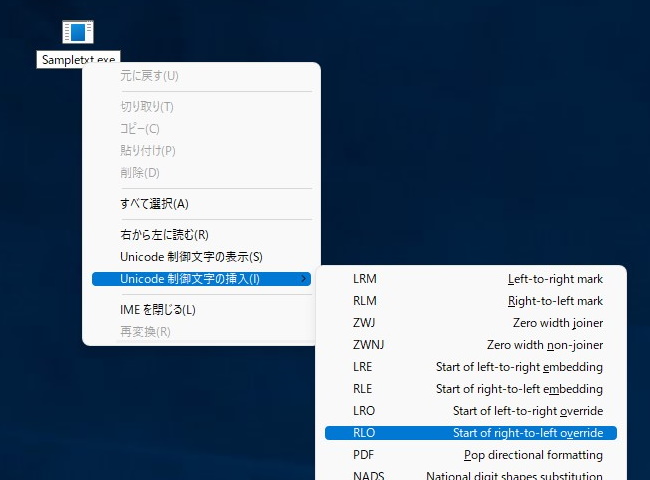The width and height of the screenshot is (650, 480).
Task: Insert NADS National digit shapes substitution
Action: (471, 475)
